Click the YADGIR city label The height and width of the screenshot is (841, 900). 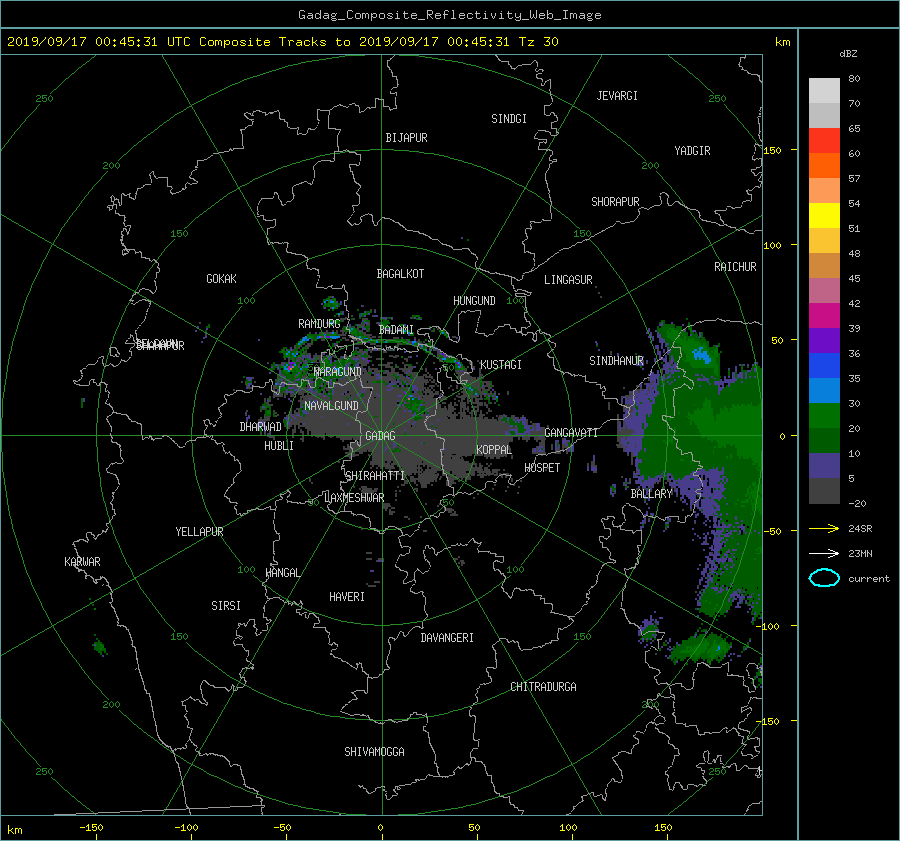[x=692, y=151]
